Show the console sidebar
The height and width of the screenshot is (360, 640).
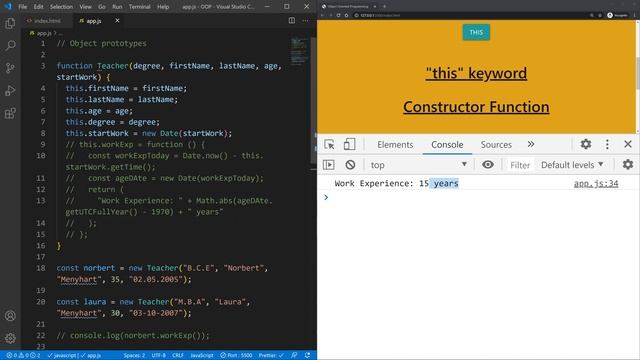[329, 164]
